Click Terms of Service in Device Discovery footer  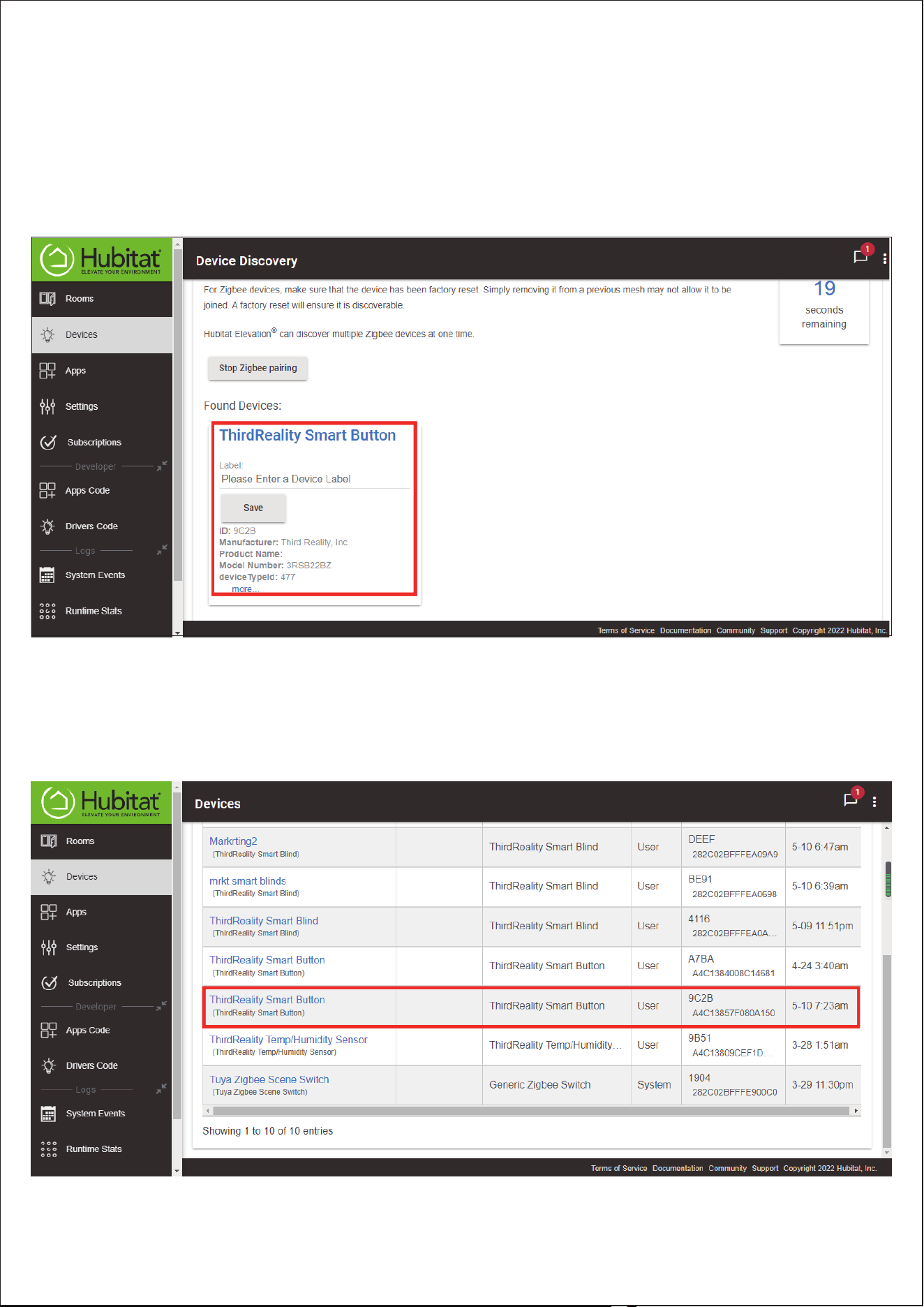(x=626, y=630)
